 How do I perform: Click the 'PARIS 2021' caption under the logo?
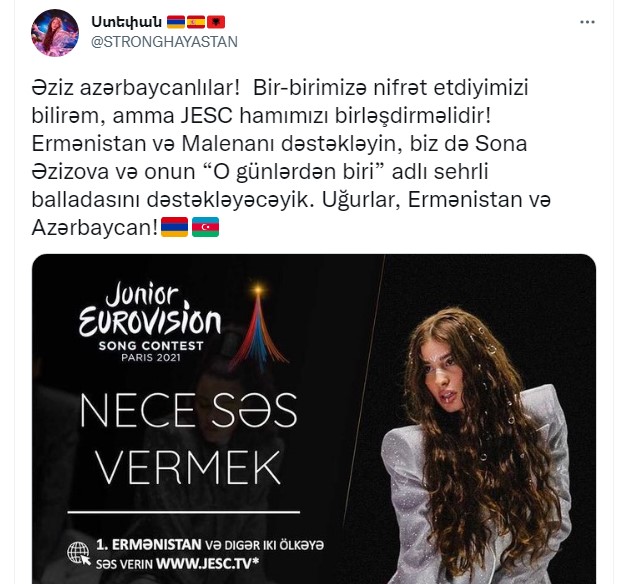(x=151, y=357)
